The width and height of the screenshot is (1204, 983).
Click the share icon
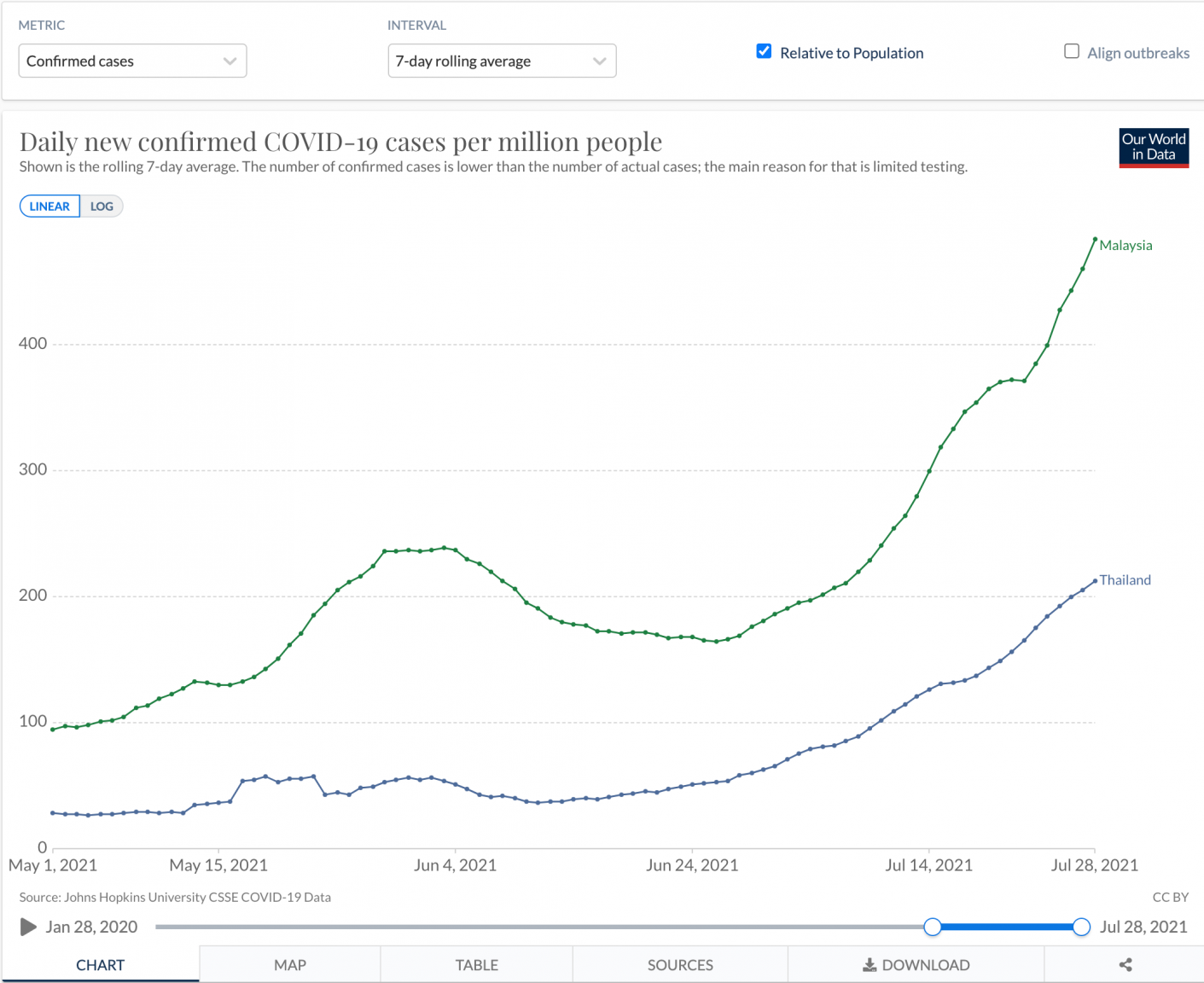(1125, 965)
